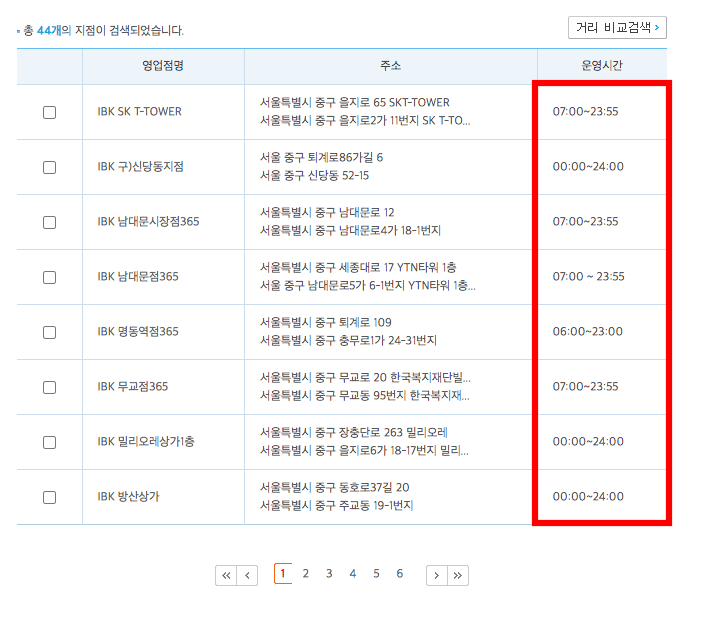Click branch name IBK 무교점365
This screenshot has width=715, height=622.
point(133,387)
